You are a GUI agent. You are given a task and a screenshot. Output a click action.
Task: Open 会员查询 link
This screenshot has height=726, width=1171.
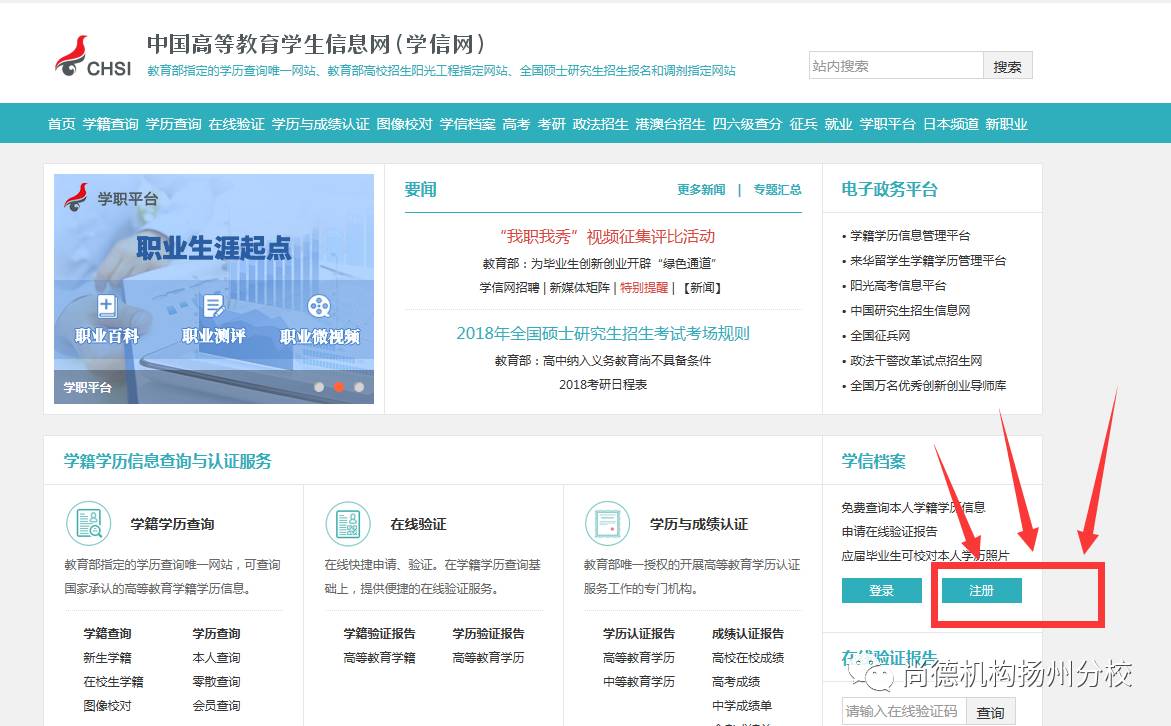(217, 706)
